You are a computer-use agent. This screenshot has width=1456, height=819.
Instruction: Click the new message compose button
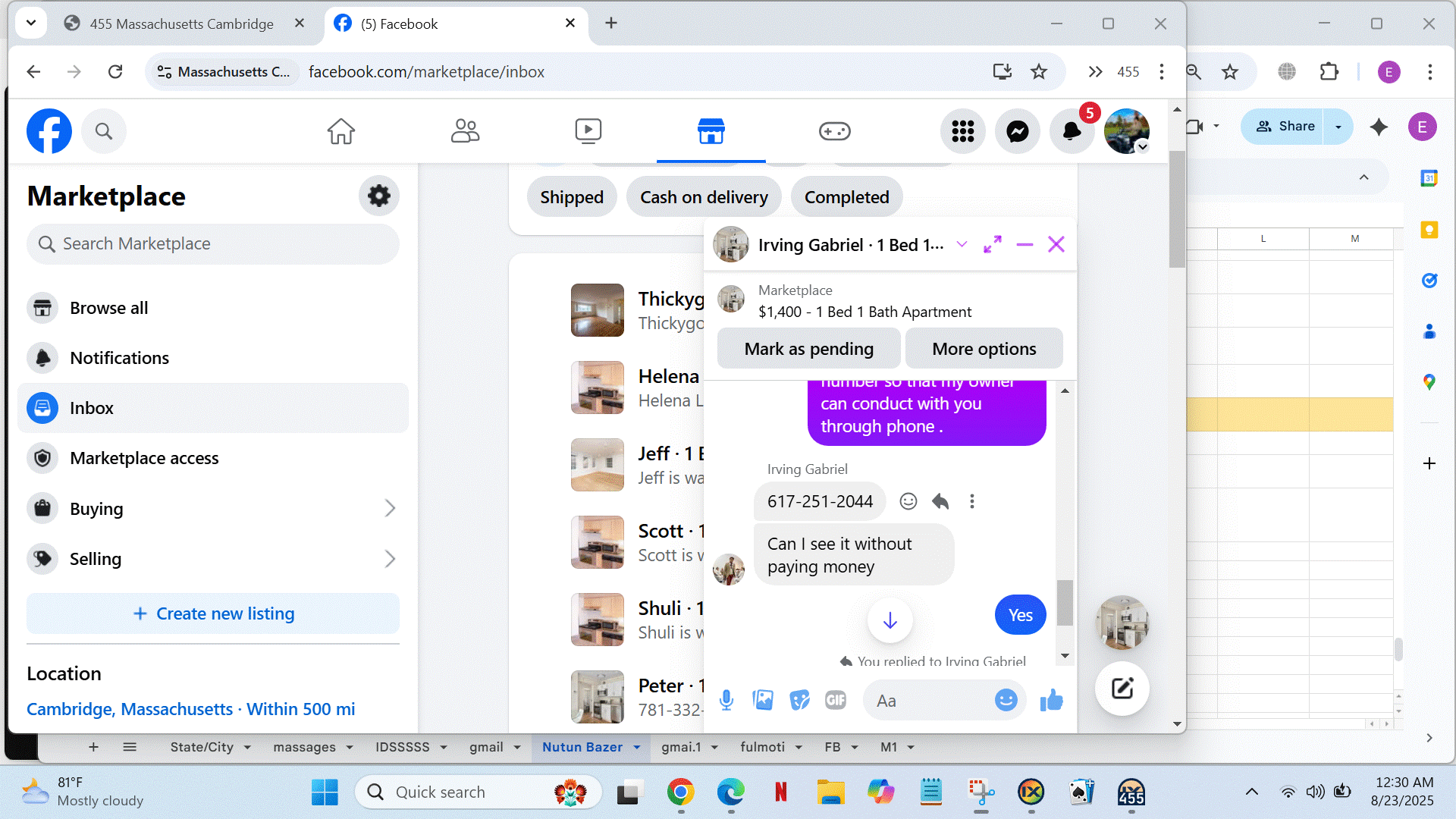[1122, 689]
